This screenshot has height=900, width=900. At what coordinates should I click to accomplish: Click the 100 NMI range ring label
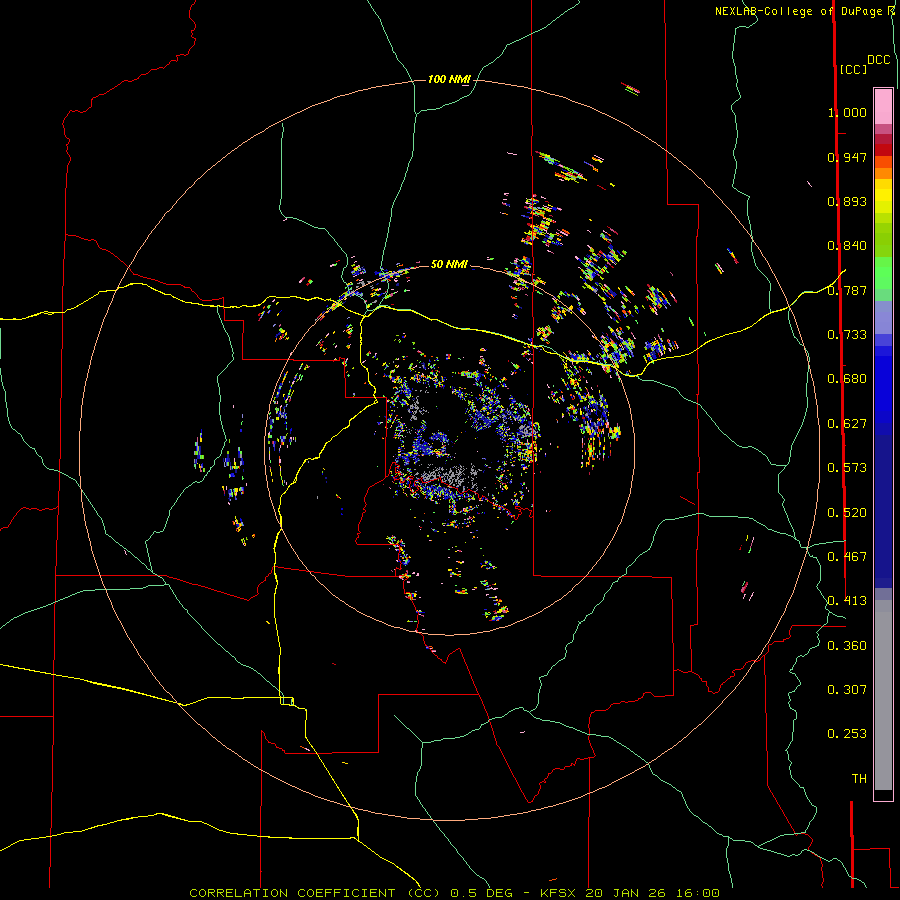click(449, 79)
